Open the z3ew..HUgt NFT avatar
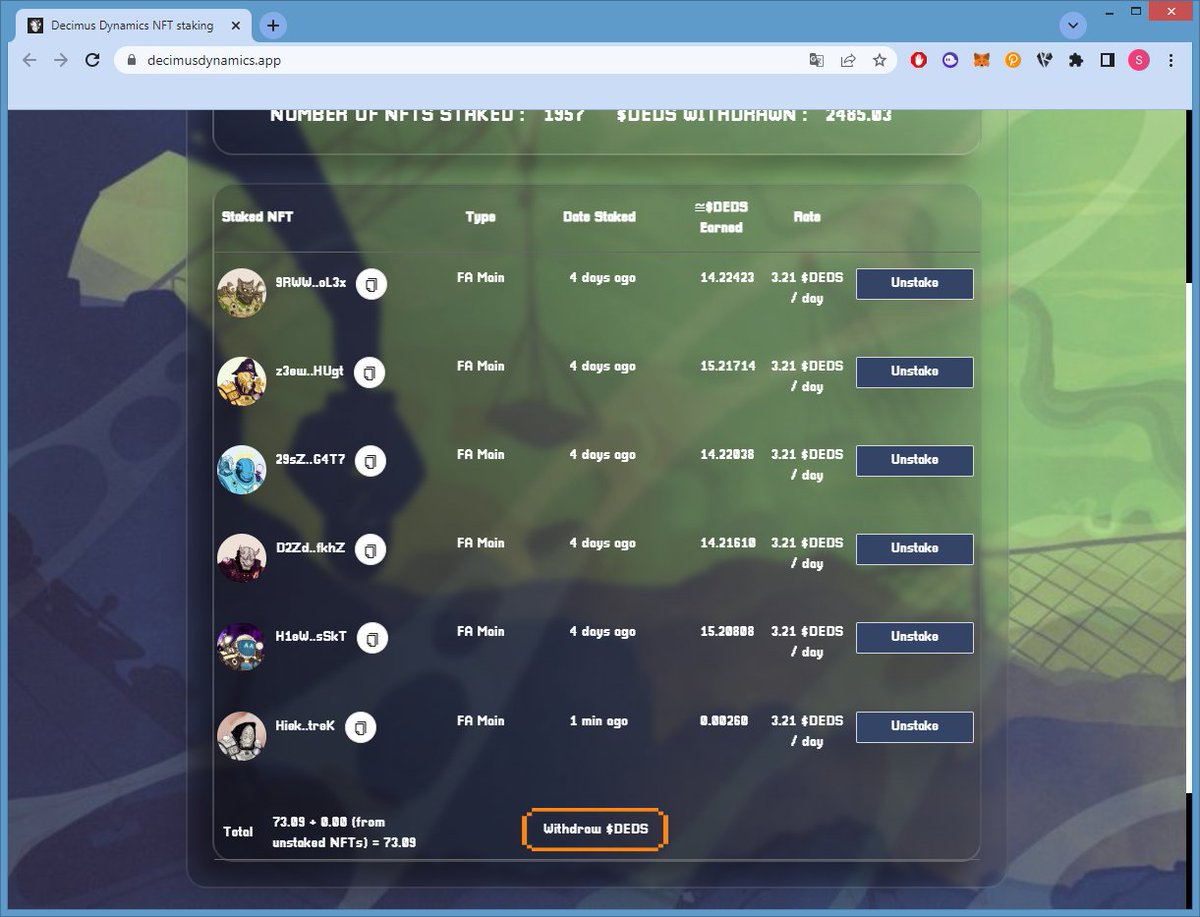Viewport: 1200px width, 917px height. point(242,381)
